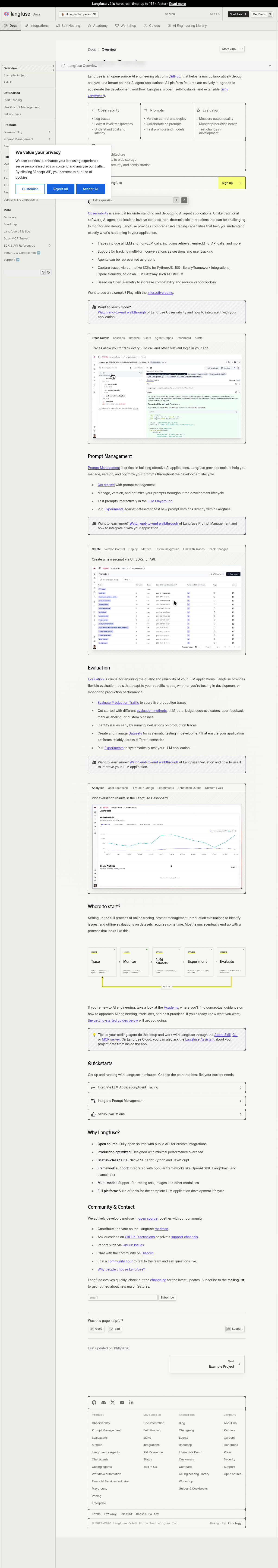This screenshot has width=278, height=1568.
Task: Open the GitHub icon in footer
Action: 94,1402
